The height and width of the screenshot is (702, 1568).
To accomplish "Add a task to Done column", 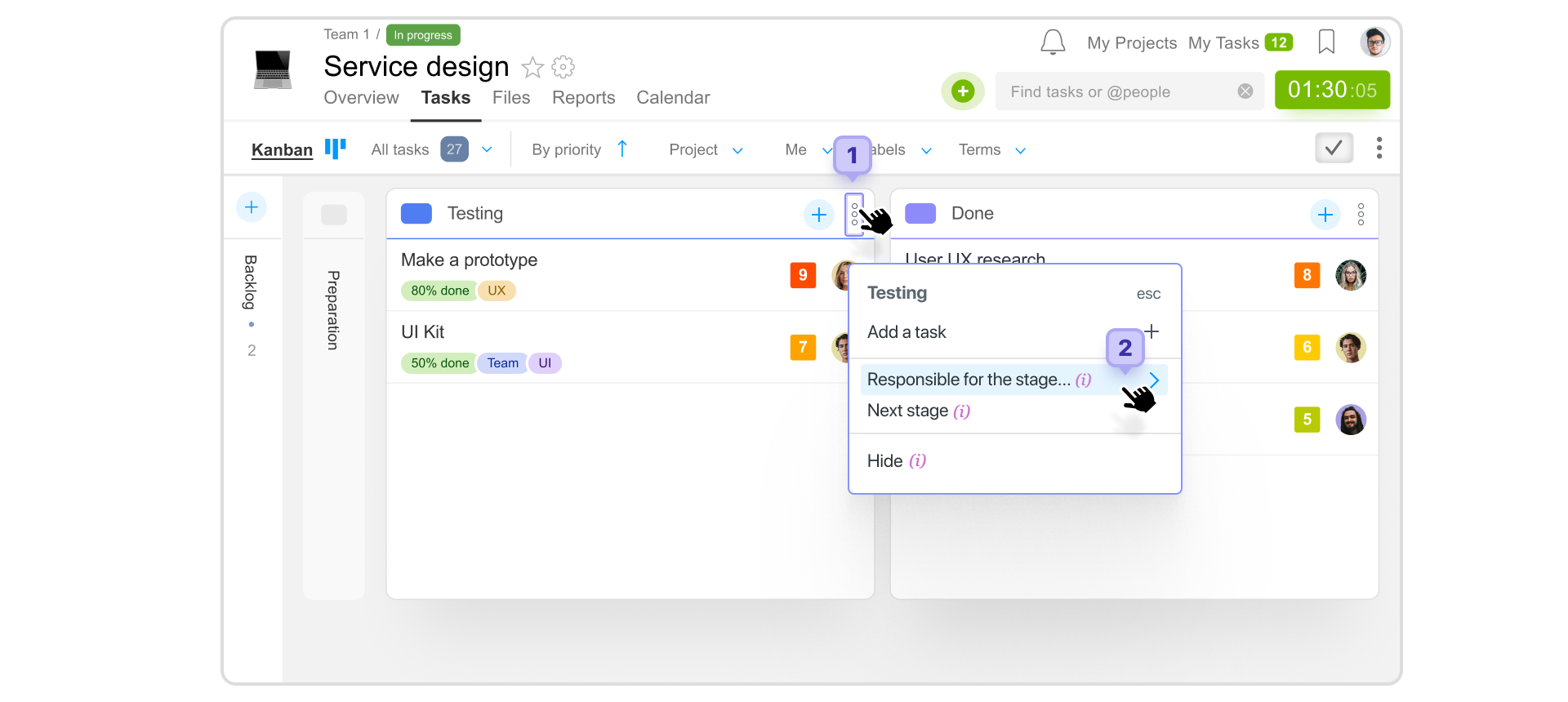I will coord(1325,215).
